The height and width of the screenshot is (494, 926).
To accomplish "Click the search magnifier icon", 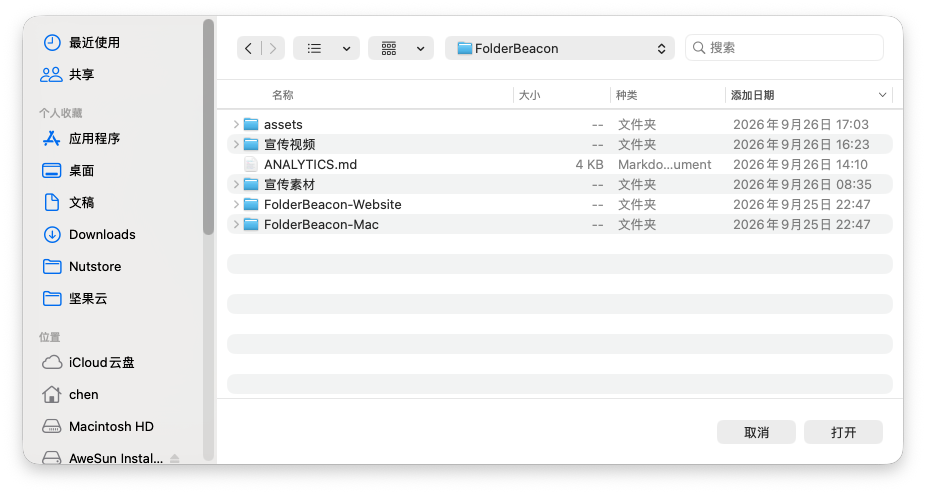I will 699,48.
